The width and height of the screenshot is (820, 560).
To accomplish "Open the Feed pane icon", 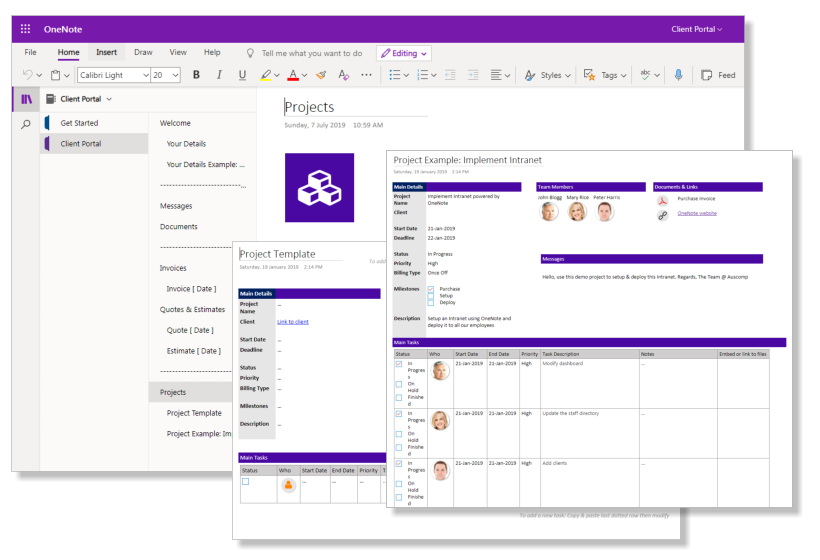I will [707, 75].
